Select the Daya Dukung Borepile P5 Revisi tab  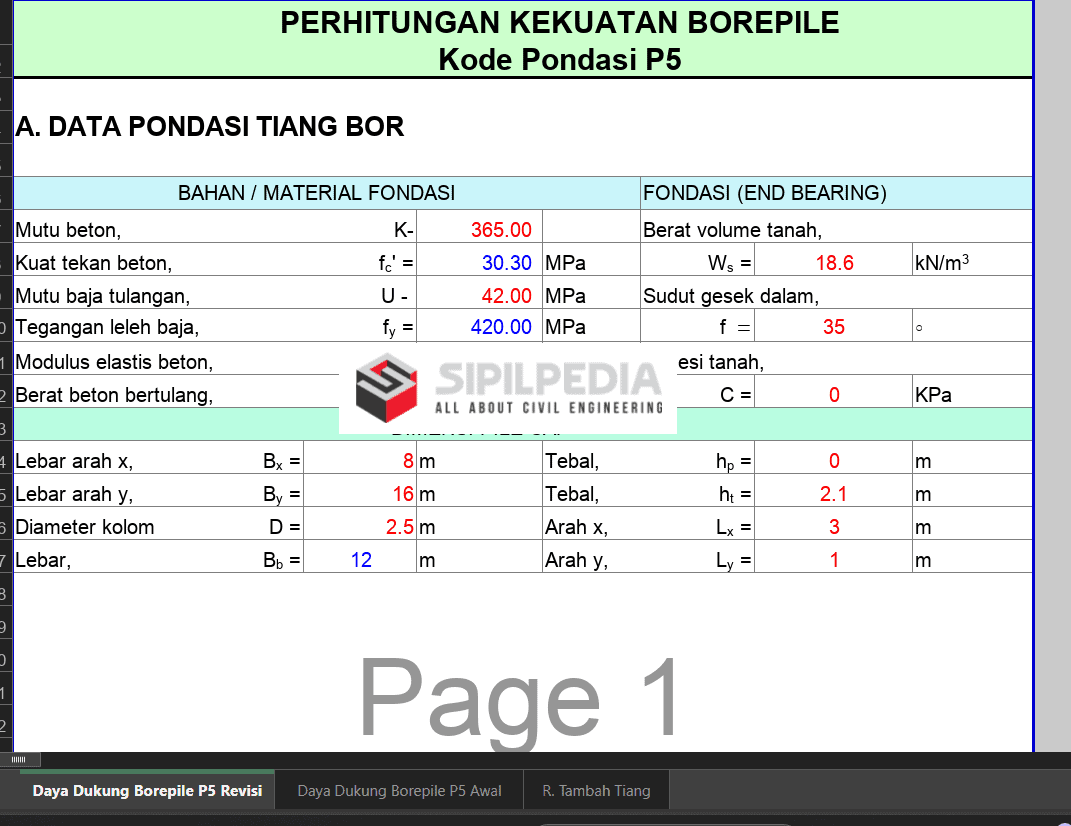(147, 791)
